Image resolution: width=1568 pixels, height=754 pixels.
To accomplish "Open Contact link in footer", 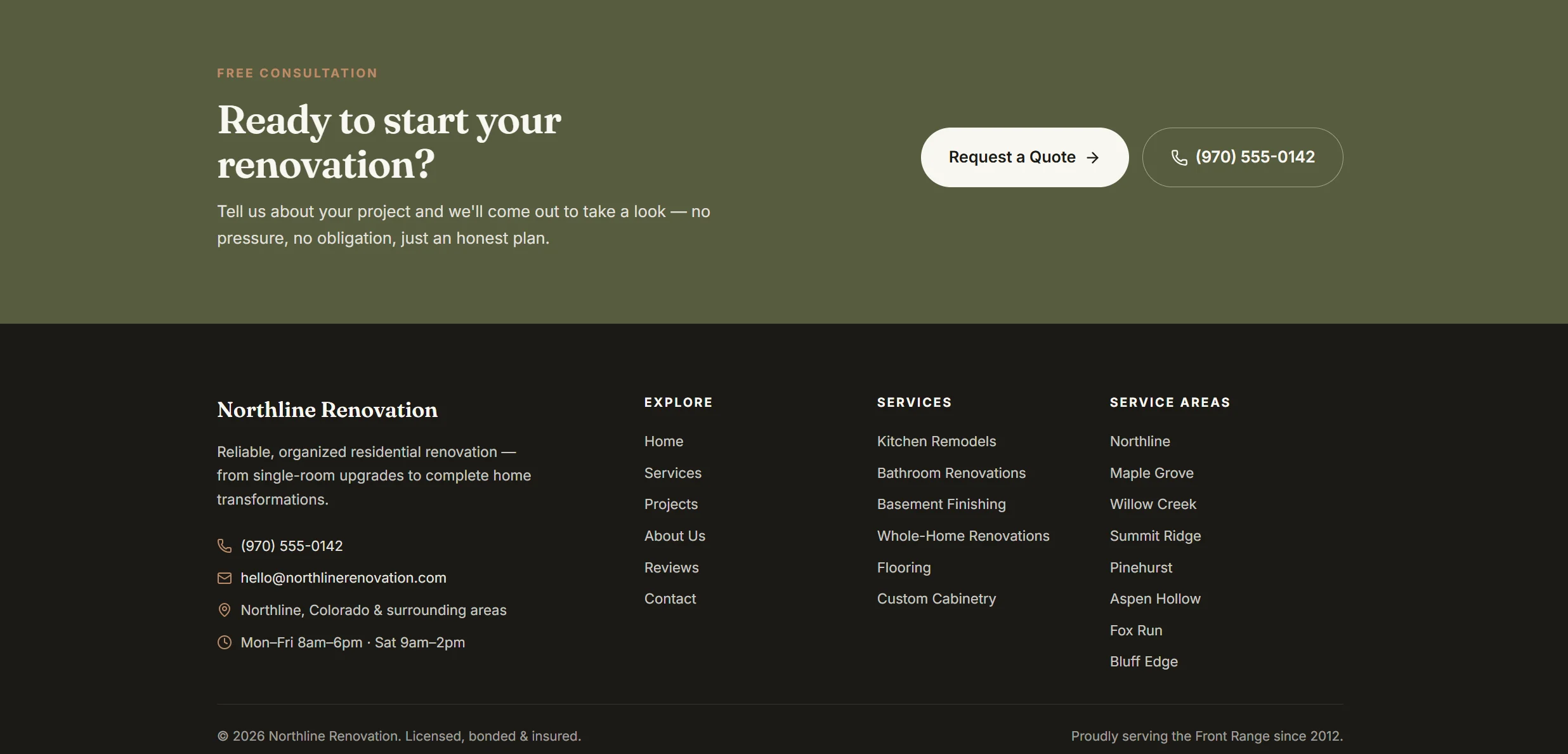I will (670, 599).
